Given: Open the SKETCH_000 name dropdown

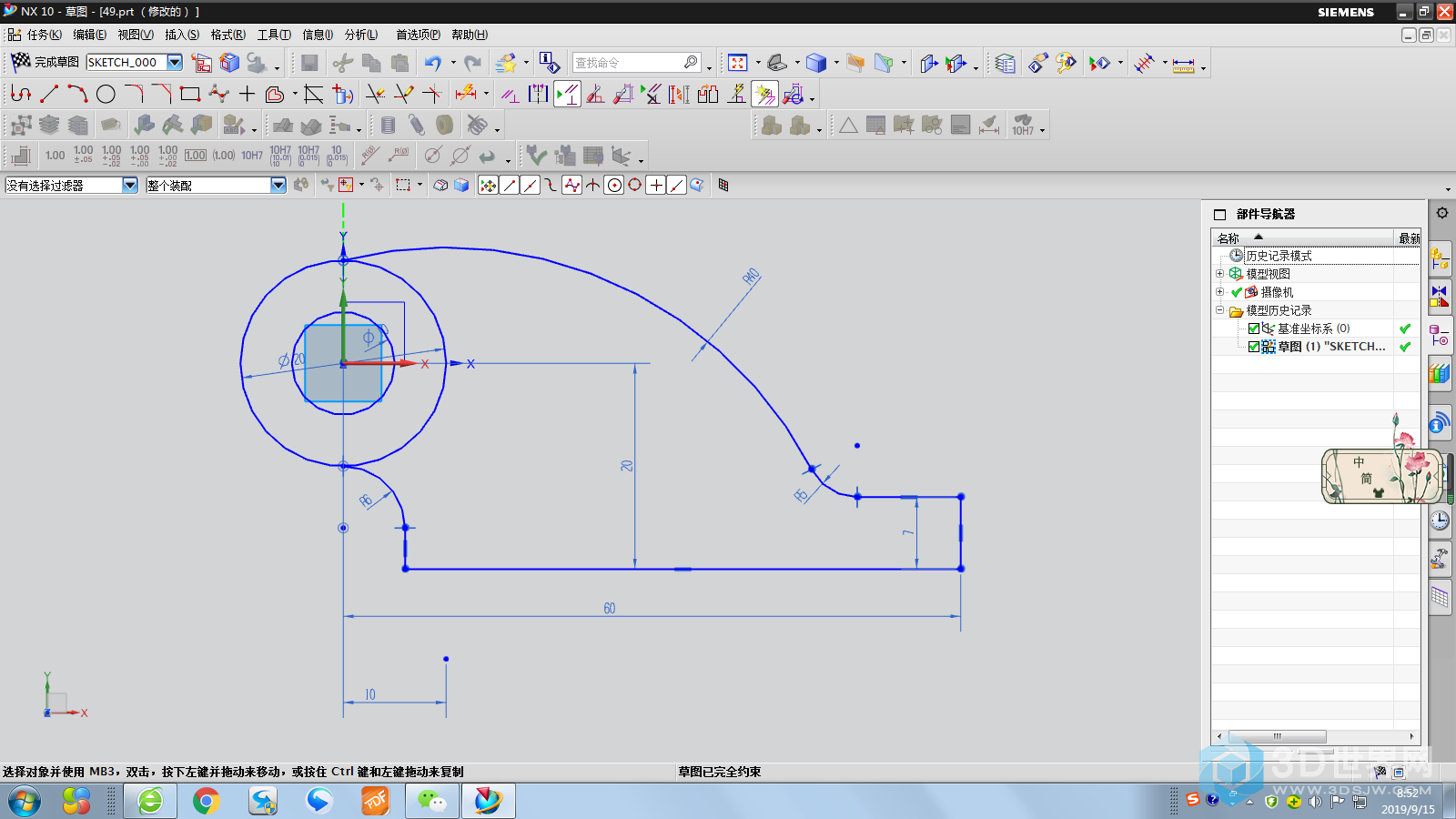Looking at the screenshot, I should click(x=174, y=62).
